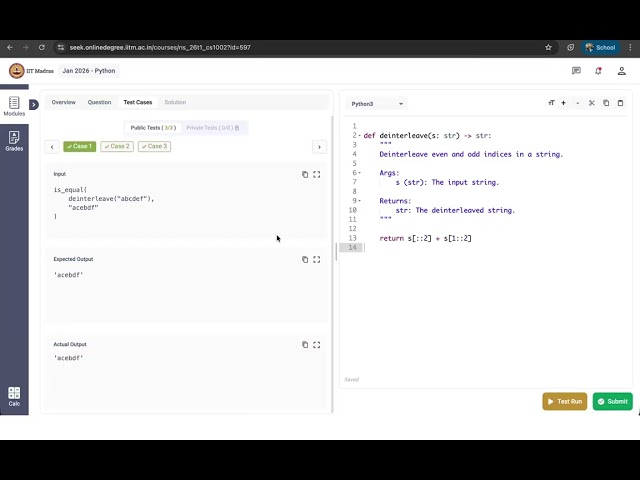Select the Private Tests (0/0) tab
This screenshot has width=640, height=480.
(213, 128)
